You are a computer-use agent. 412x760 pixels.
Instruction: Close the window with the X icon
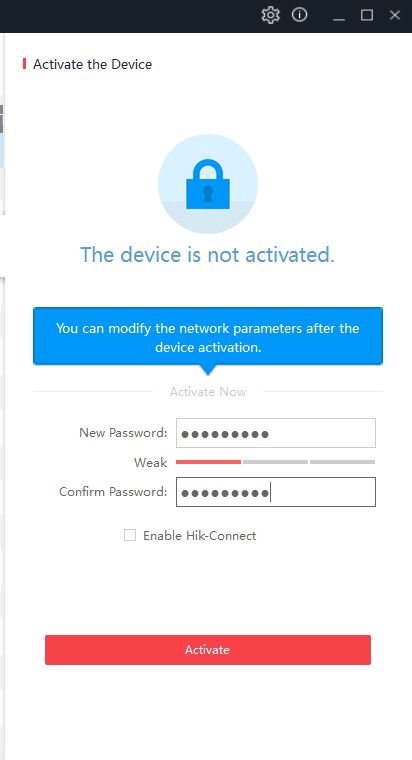[x=395, y=15]
